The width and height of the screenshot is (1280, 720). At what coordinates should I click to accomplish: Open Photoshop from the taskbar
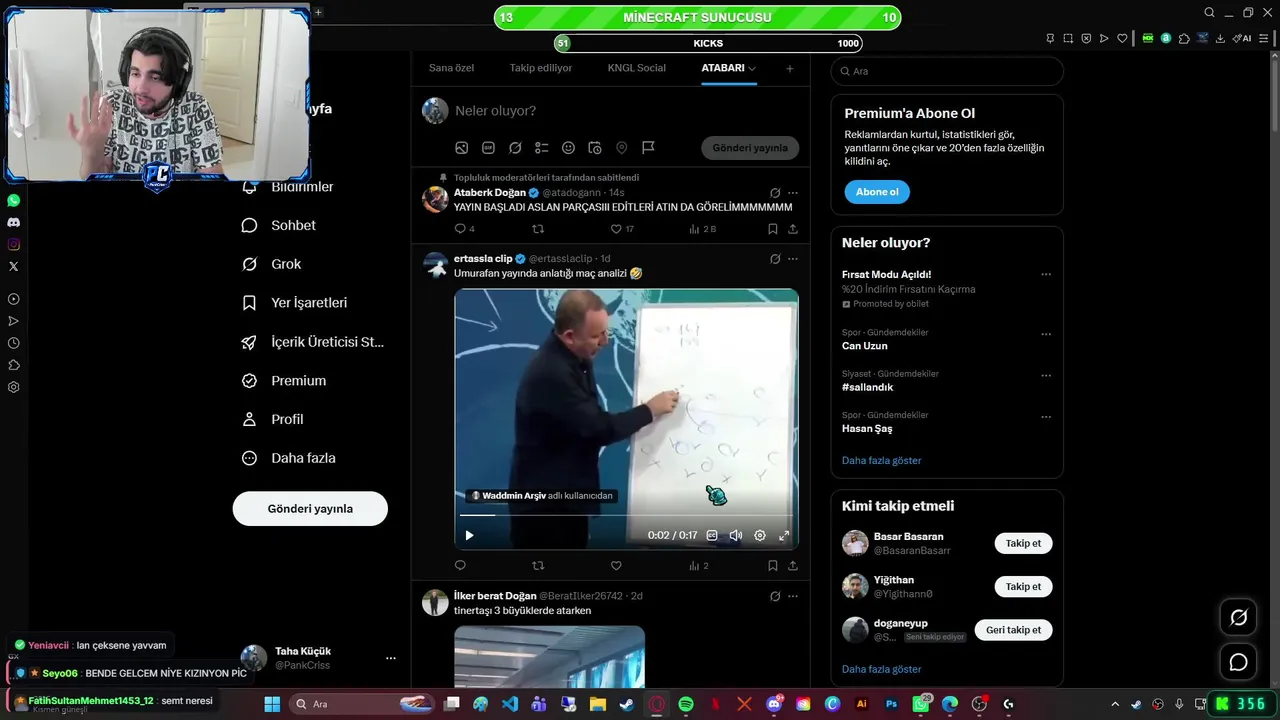click(x=891, y=704)
